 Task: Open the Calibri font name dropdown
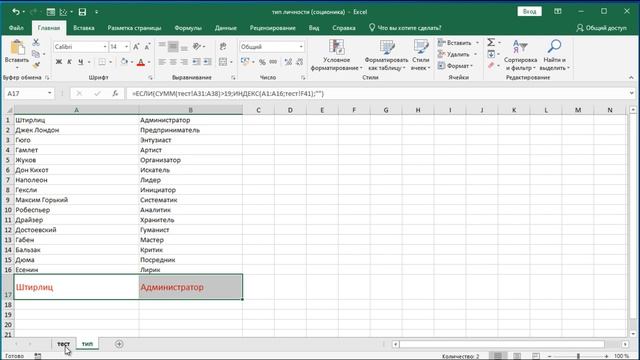pyautogui.click(x=105, y=47)
